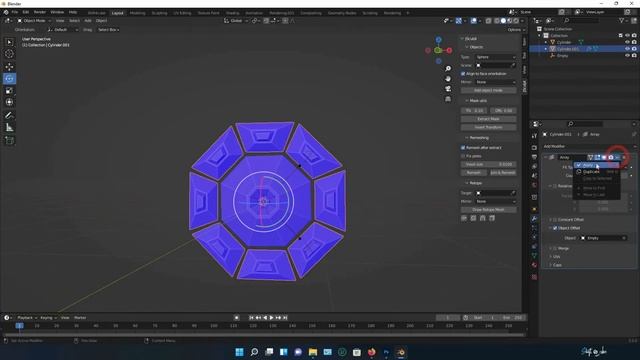Open Orientation Default dropdown

click(63, 30)
